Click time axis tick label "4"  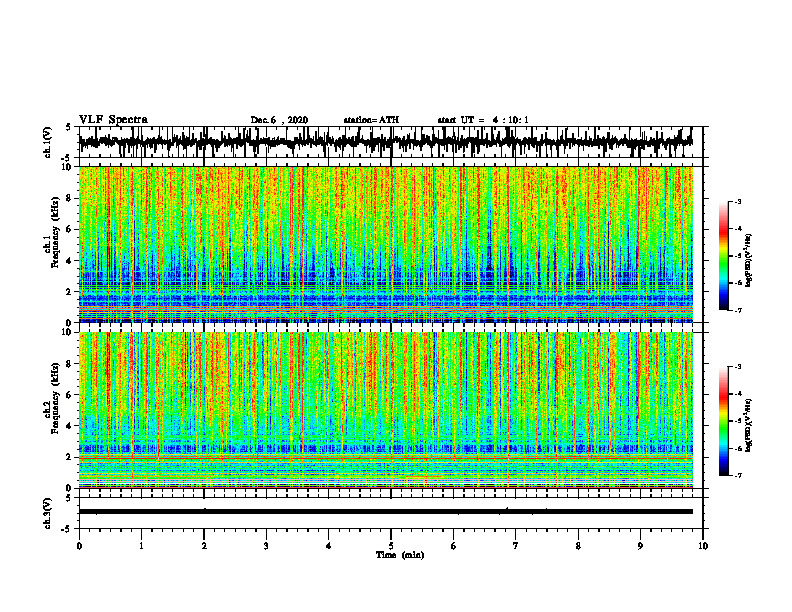[329, 546]
